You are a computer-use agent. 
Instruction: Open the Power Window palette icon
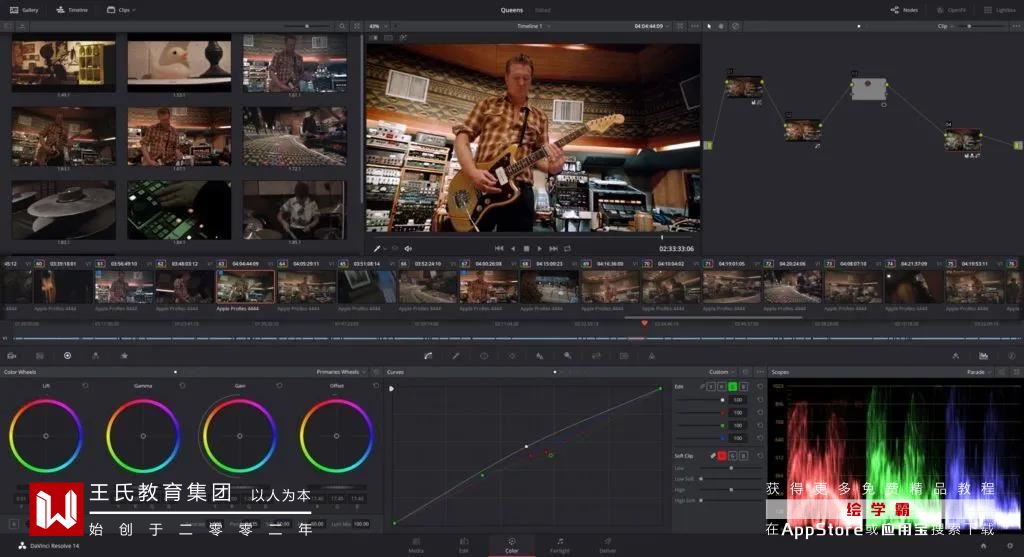point(484,356)
